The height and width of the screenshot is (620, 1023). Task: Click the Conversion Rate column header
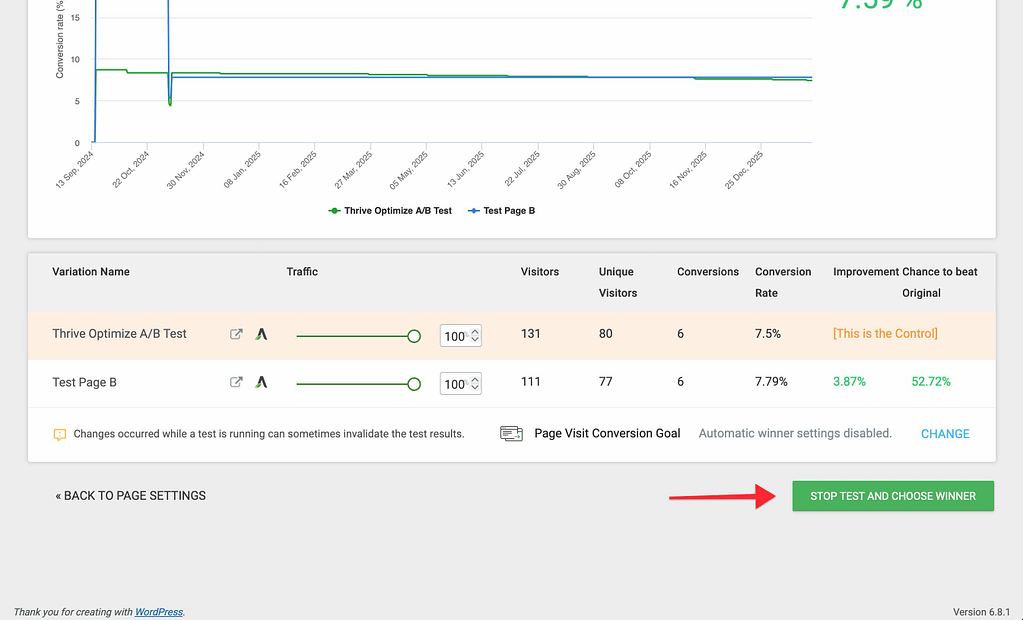[783, 282]
